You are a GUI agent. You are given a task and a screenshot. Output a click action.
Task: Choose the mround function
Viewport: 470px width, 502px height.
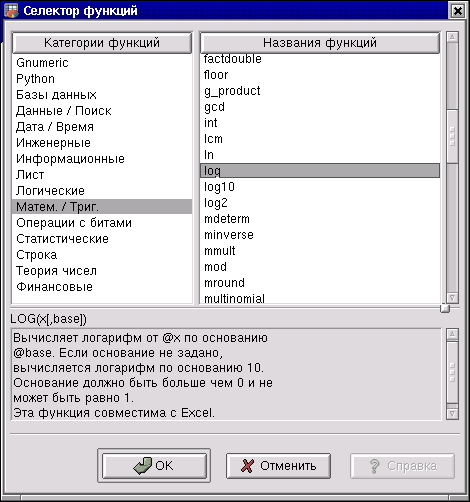pyautogui.click(x=320, y=283)
